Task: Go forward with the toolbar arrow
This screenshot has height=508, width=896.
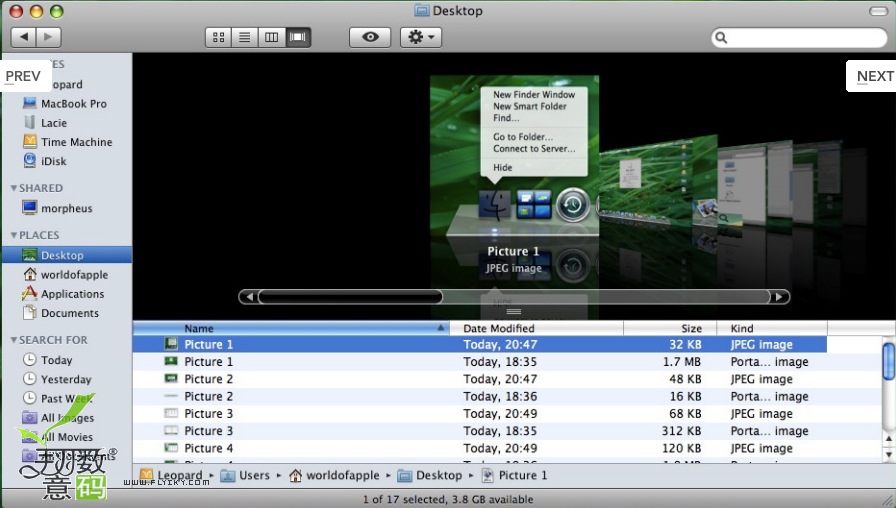Action: (x=49, y=37)
